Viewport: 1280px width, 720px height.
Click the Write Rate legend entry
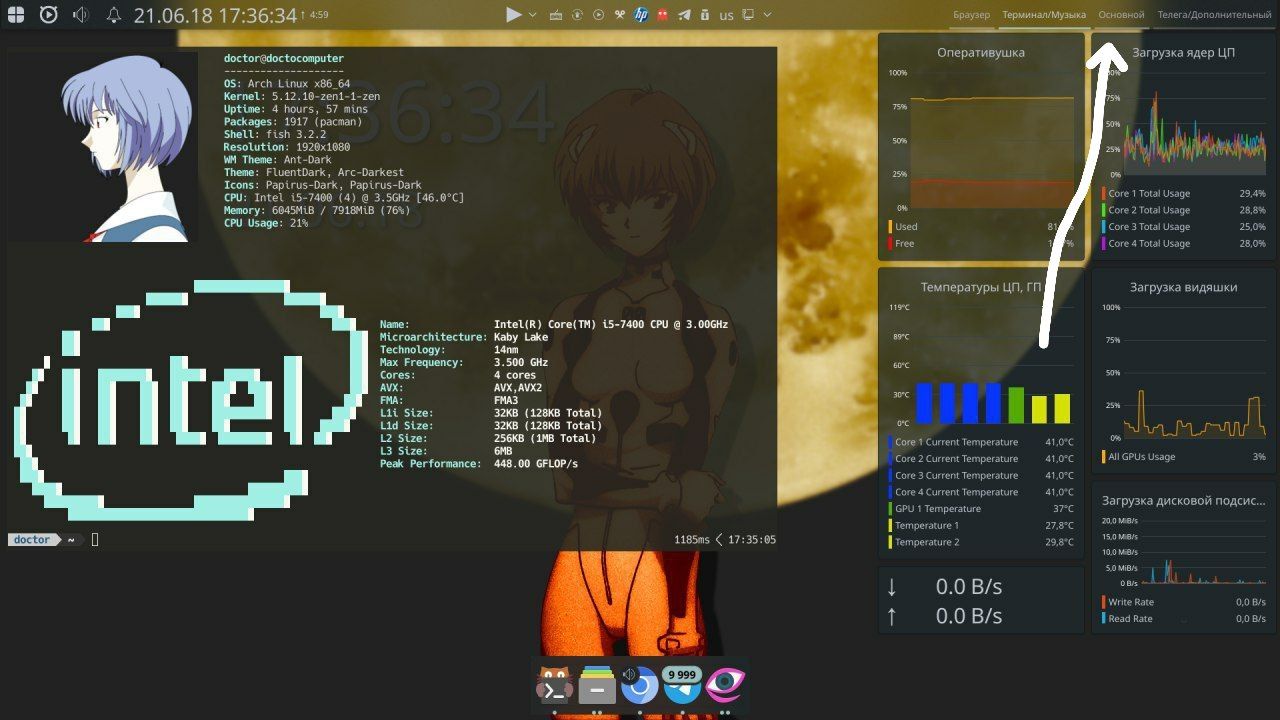click(1185, 602)
